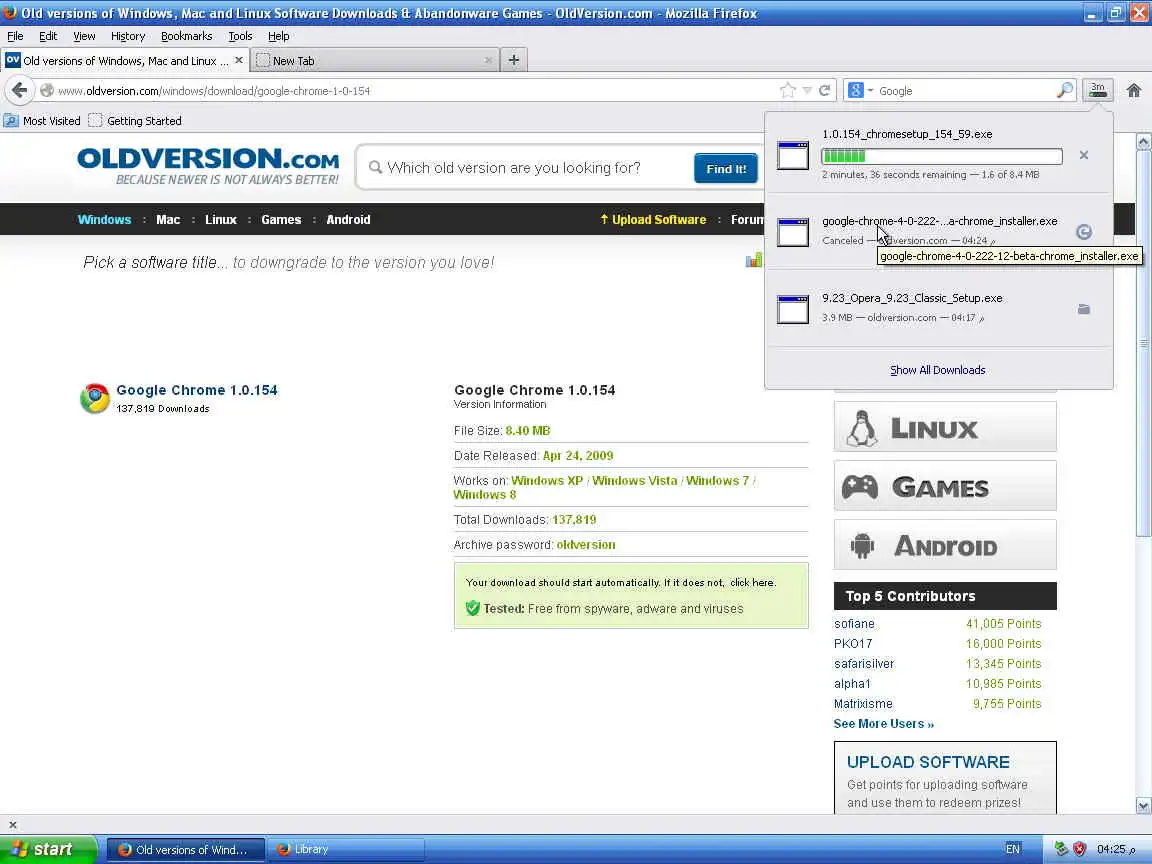This screenshot has height=864, width=1152.
Task: Select the Windows navigation link
Action: [x=104, y=220]
